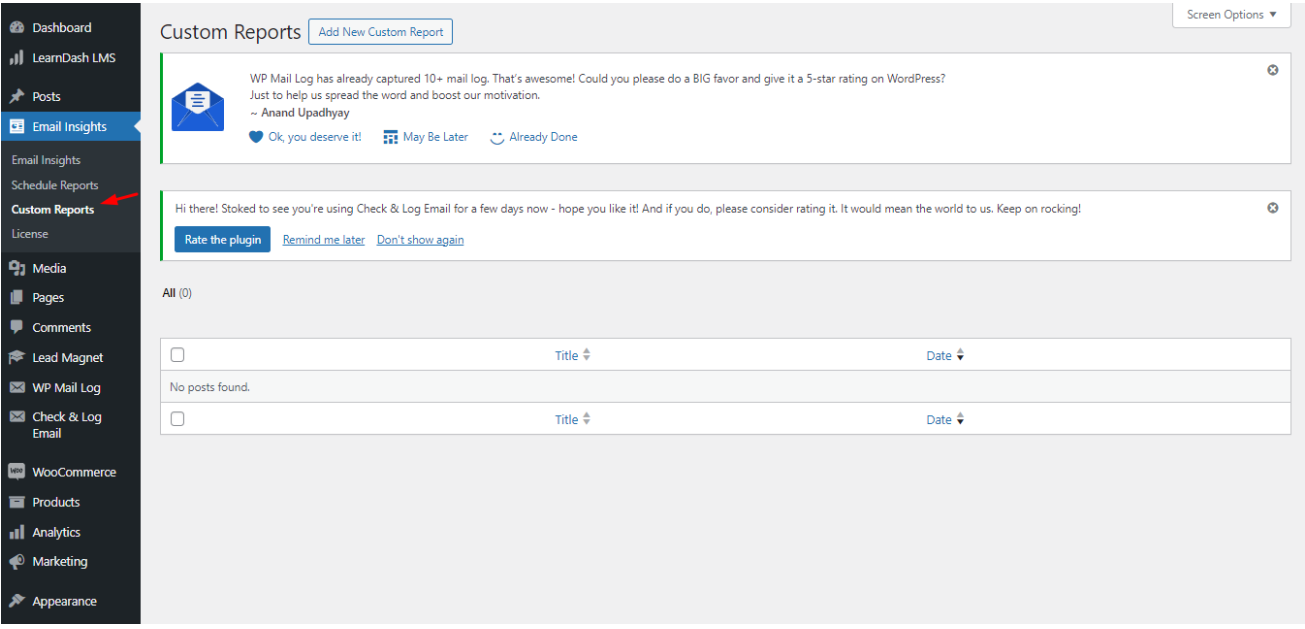This screenshot has height=629, width=1305.
Task: Click the Appearance paintbrush icon
Action: click(16, 602)
